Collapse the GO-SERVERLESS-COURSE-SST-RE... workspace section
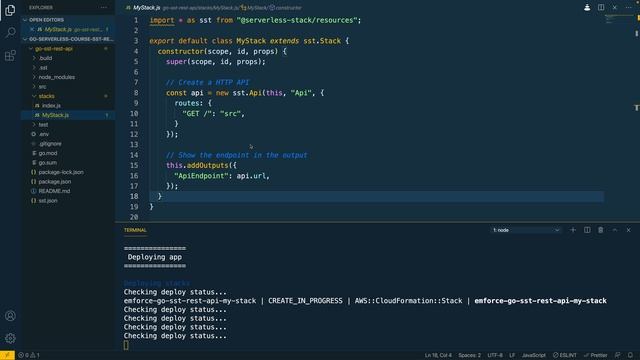The width and height of the screenshot is (640, 360). click(68, 39)
